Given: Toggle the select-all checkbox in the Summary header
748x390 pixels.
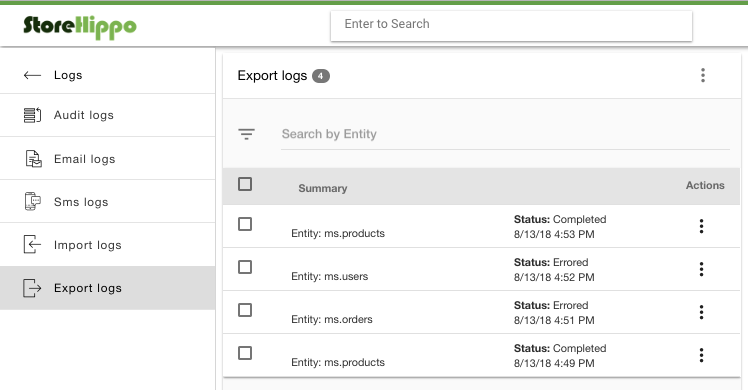Looking at the screenshot, I should pos(245,184).
